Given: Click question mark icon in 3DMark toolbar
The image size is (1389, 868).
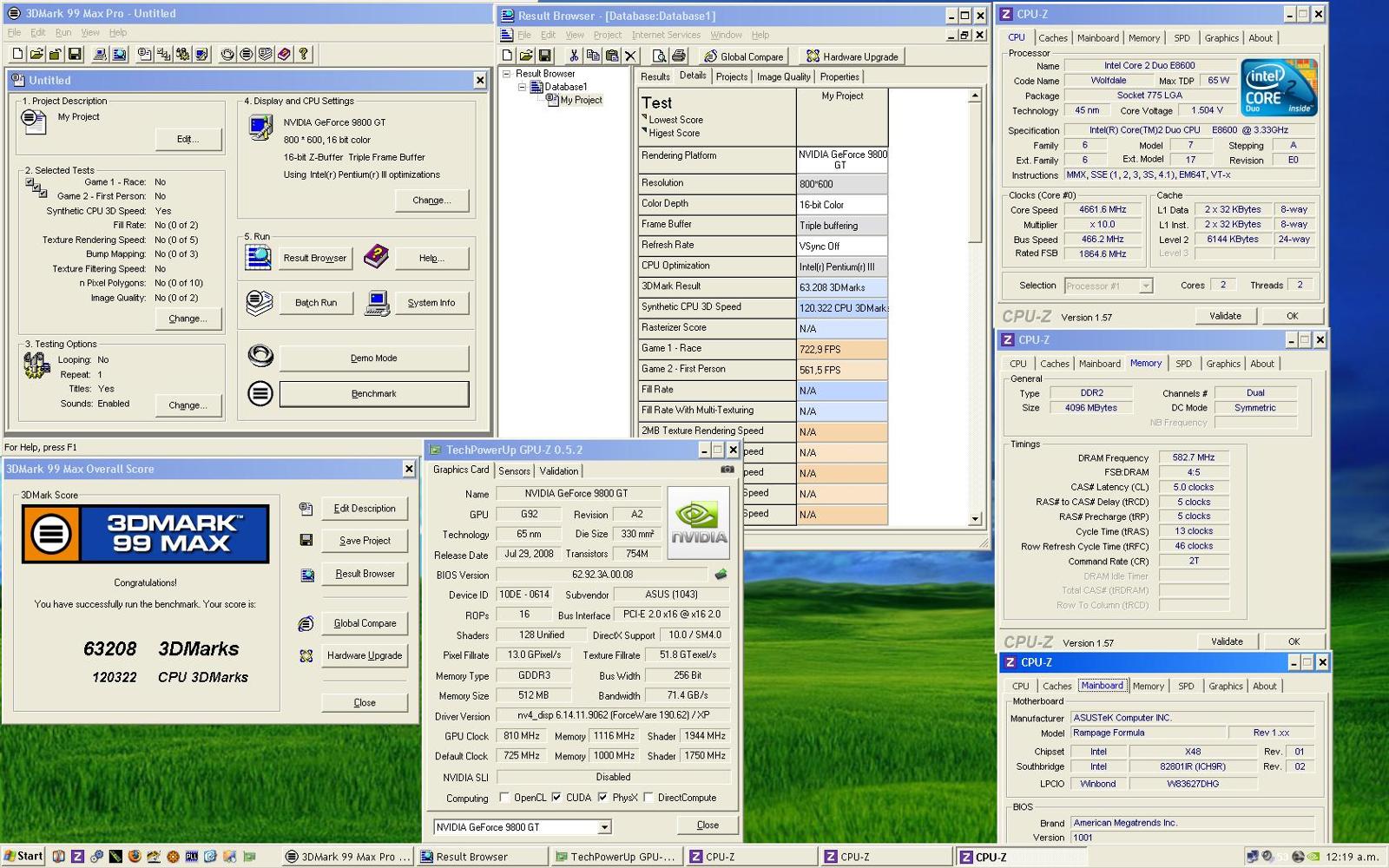Looking at the screenshot, I should pos(303,54).
